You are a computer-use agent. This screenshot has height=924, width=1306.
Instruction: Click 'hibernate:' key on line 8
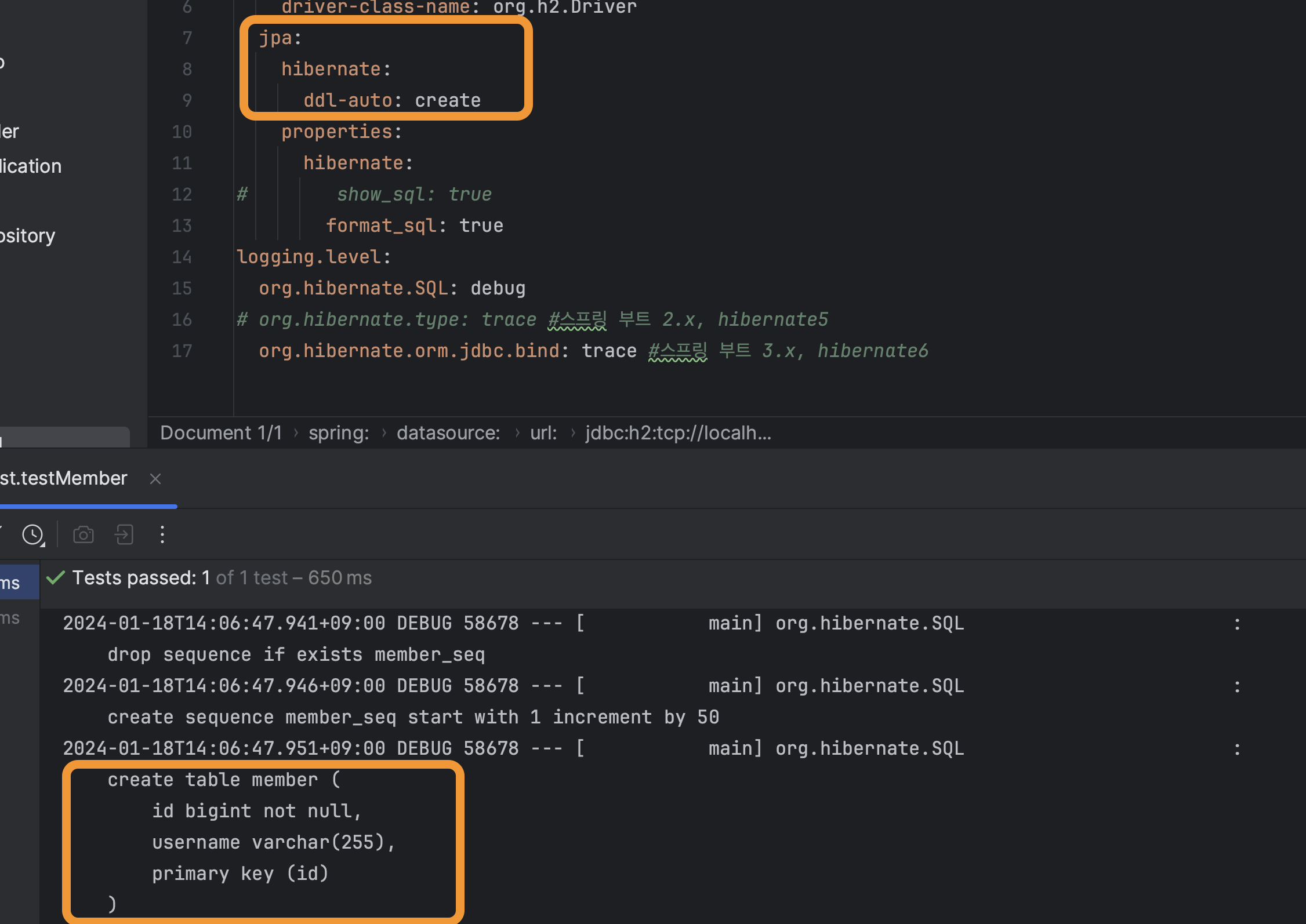click(336, 69)
